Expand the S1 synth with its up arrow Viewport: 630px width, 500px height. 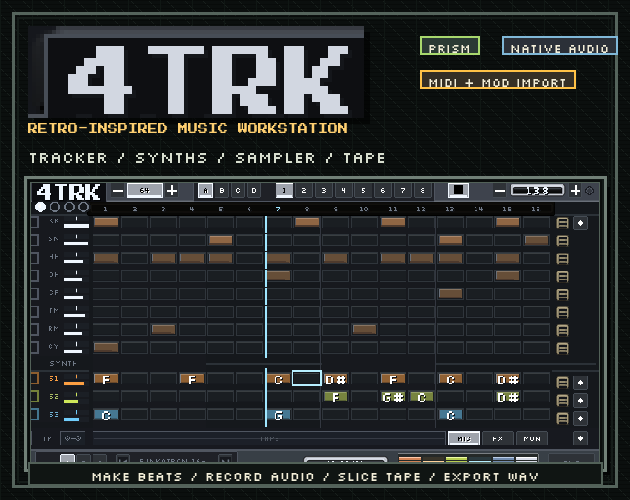pyautogui.click(x=580, y=382)
